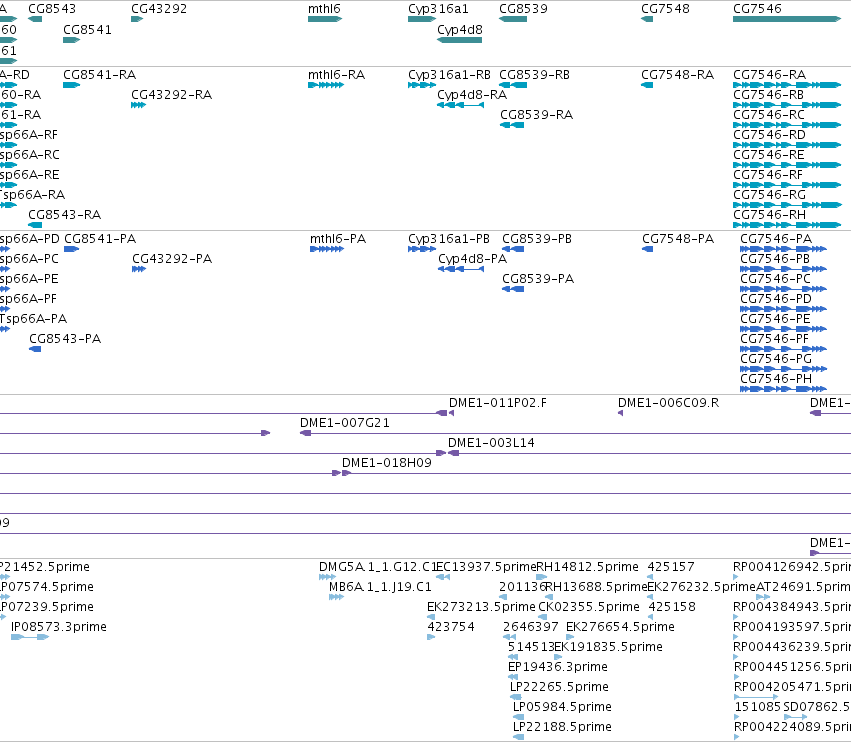Select the Cyp316a1-PB protein glyph
The image size is (851, 742).
point(422,249)
